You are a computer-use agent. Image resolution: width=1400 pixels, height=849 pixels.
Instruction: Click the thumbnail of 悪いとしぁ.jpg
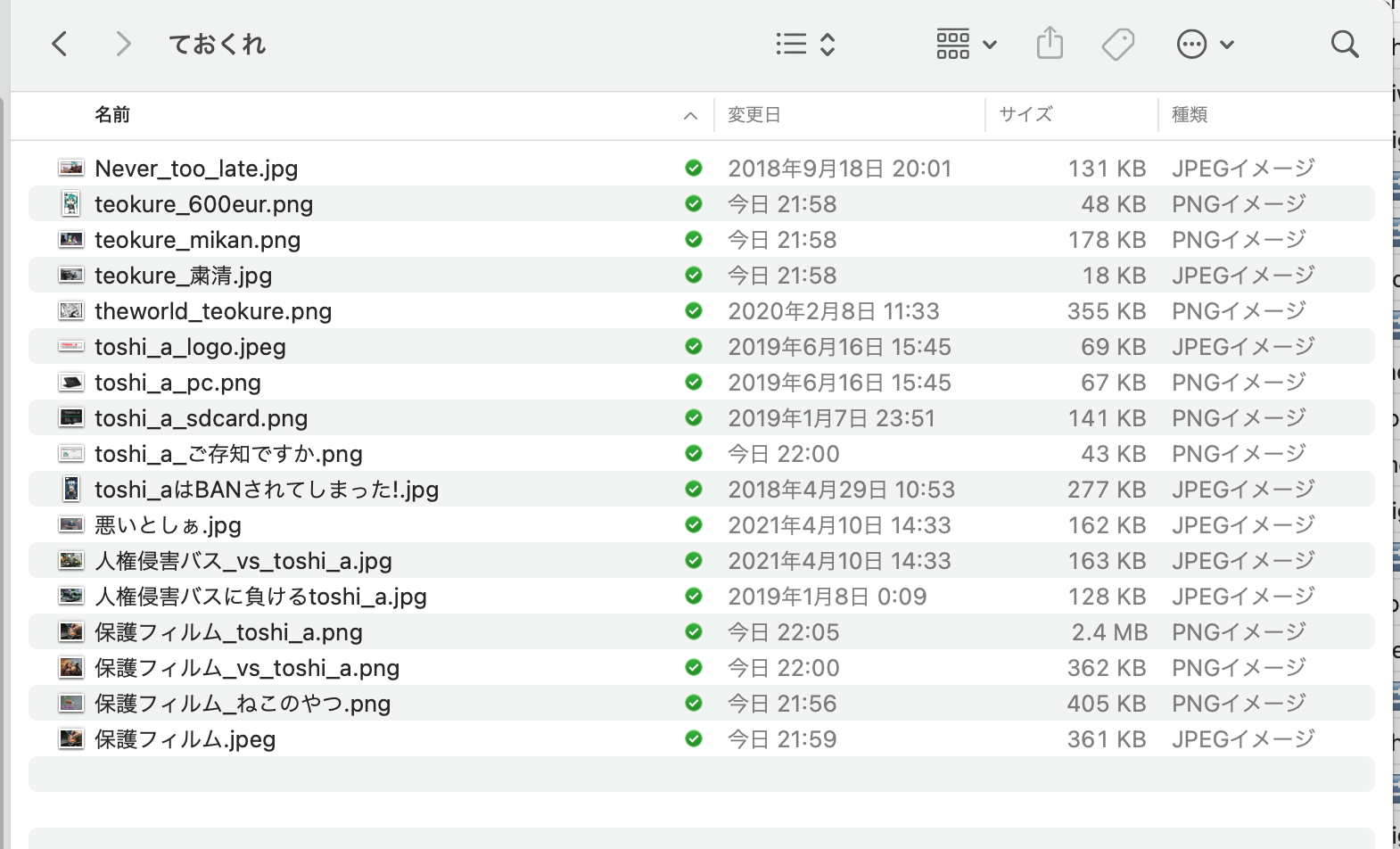70,524
